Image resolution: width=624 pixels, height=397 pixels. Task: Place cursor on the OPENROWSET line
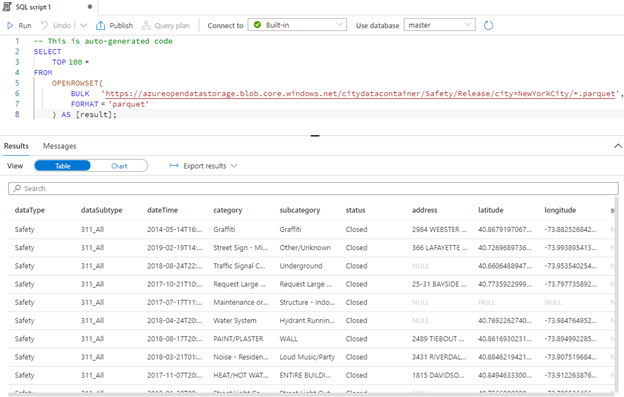[77, 83]
